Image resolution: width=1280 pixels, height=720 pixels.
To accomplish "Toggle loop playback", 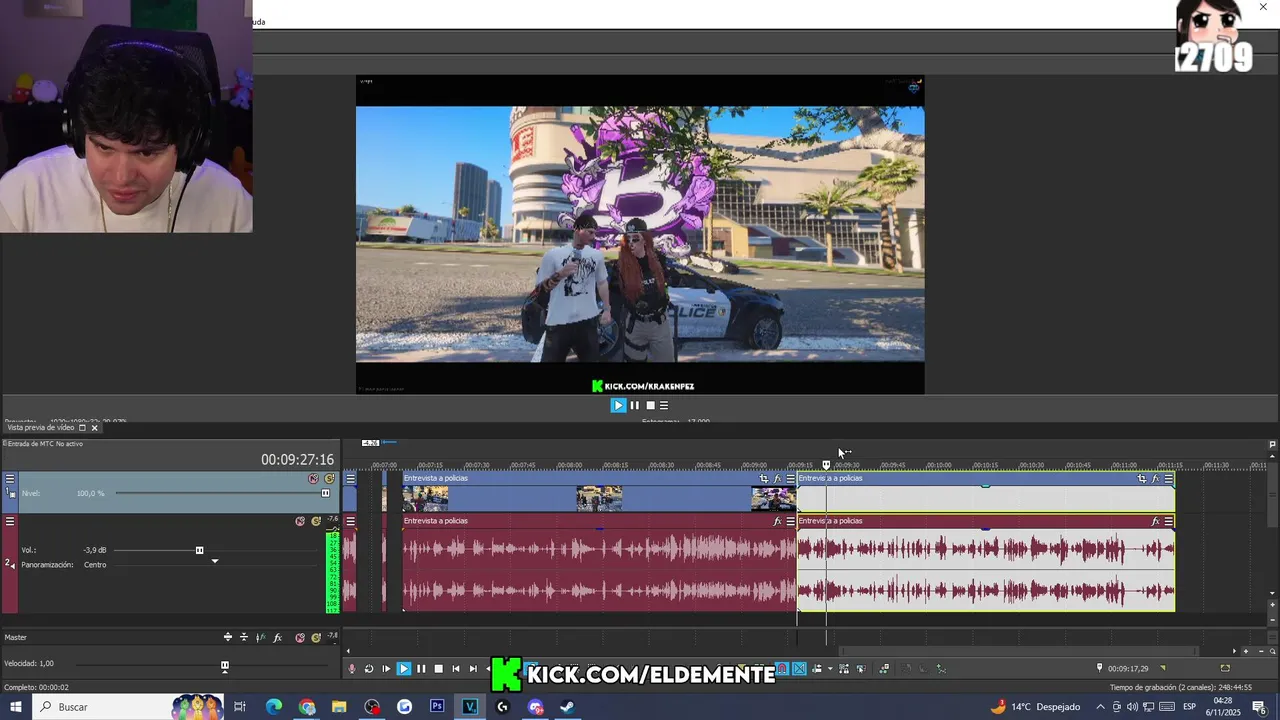I will pos(369,669).
